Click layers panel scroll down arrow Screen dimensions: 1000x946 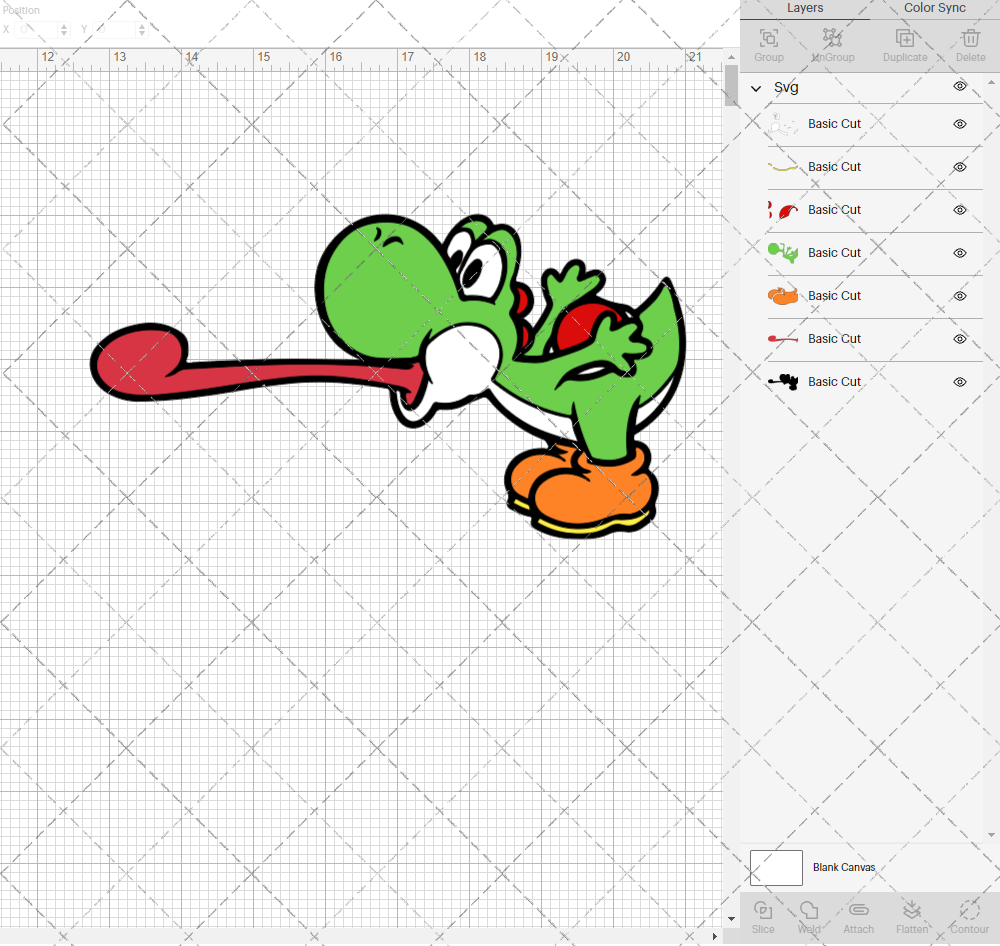[x=991, y=834]
